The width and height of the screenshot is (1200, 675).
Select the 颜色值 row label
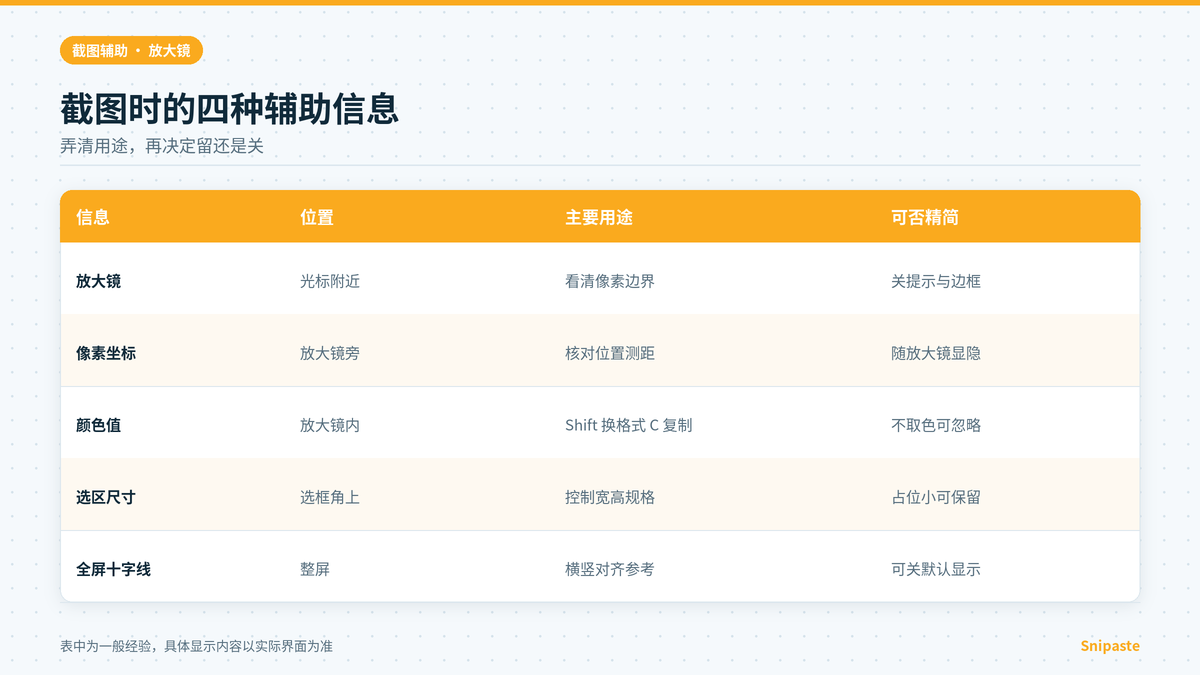coord(98,425)
